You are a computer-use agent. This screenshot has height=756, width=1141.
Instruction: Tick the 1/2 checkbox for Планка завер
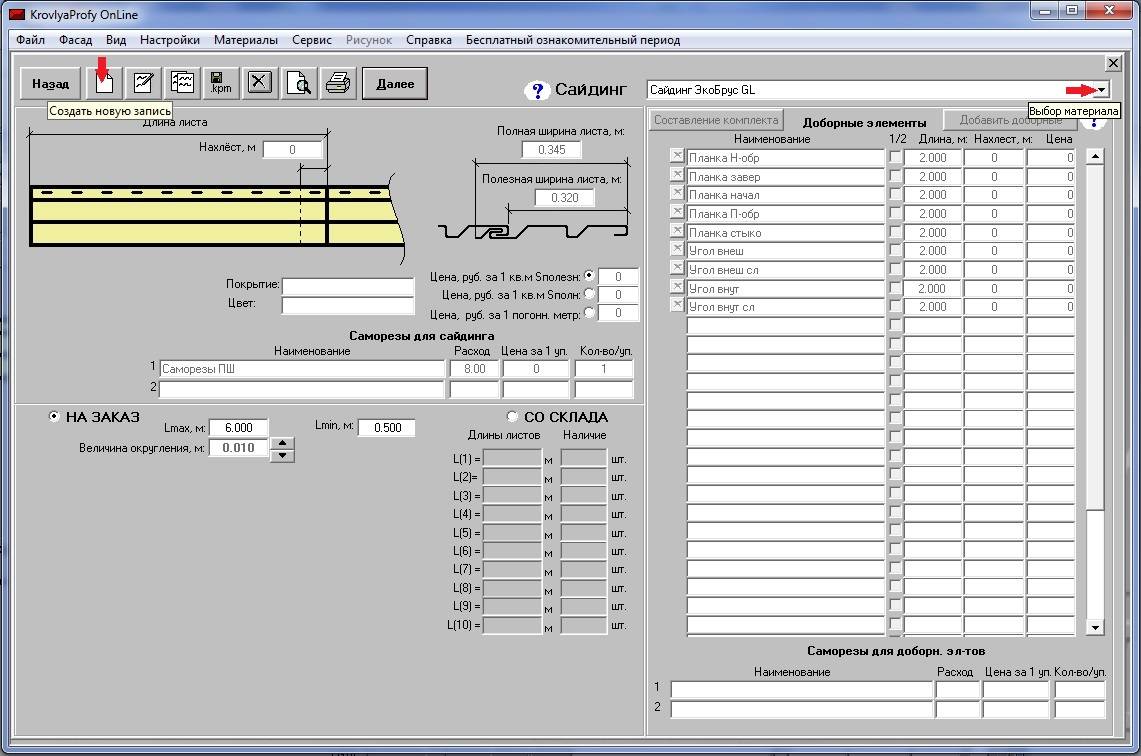coord(895,176)
